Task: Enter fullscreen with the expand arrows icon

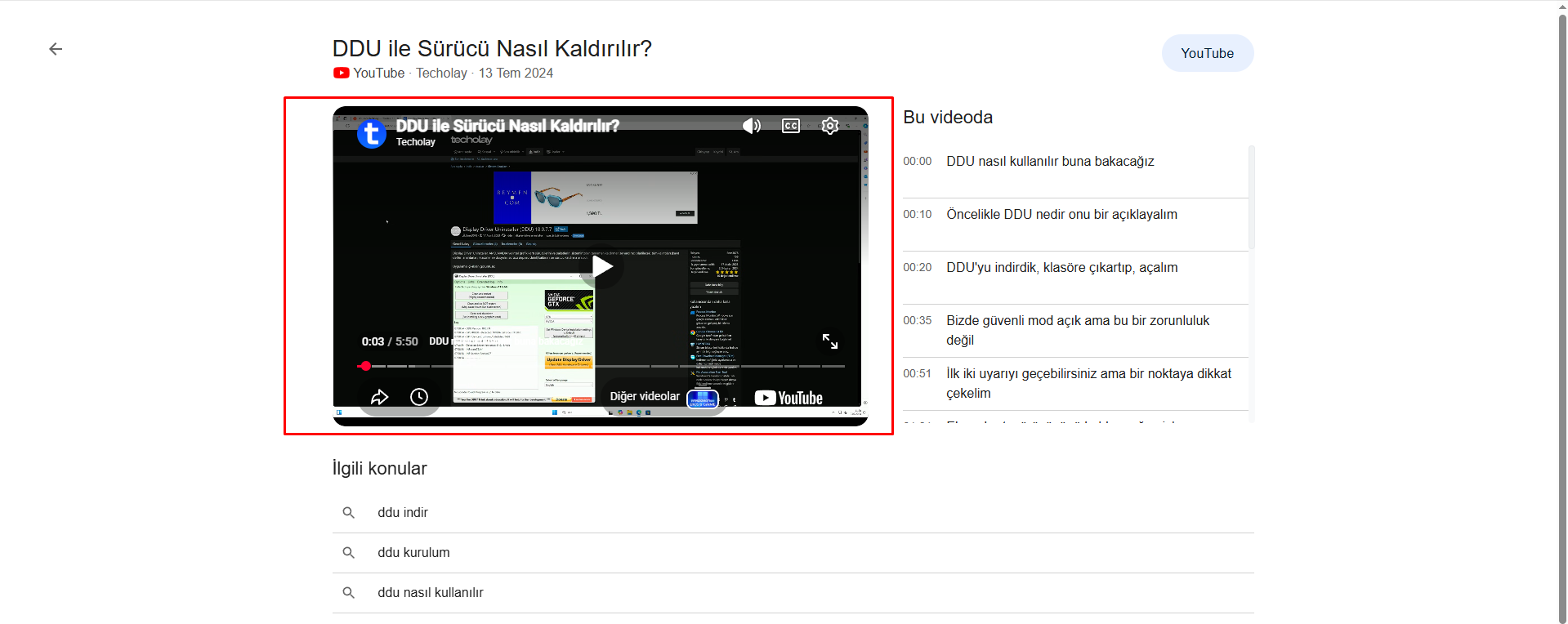Action: (x=830, y=341)
